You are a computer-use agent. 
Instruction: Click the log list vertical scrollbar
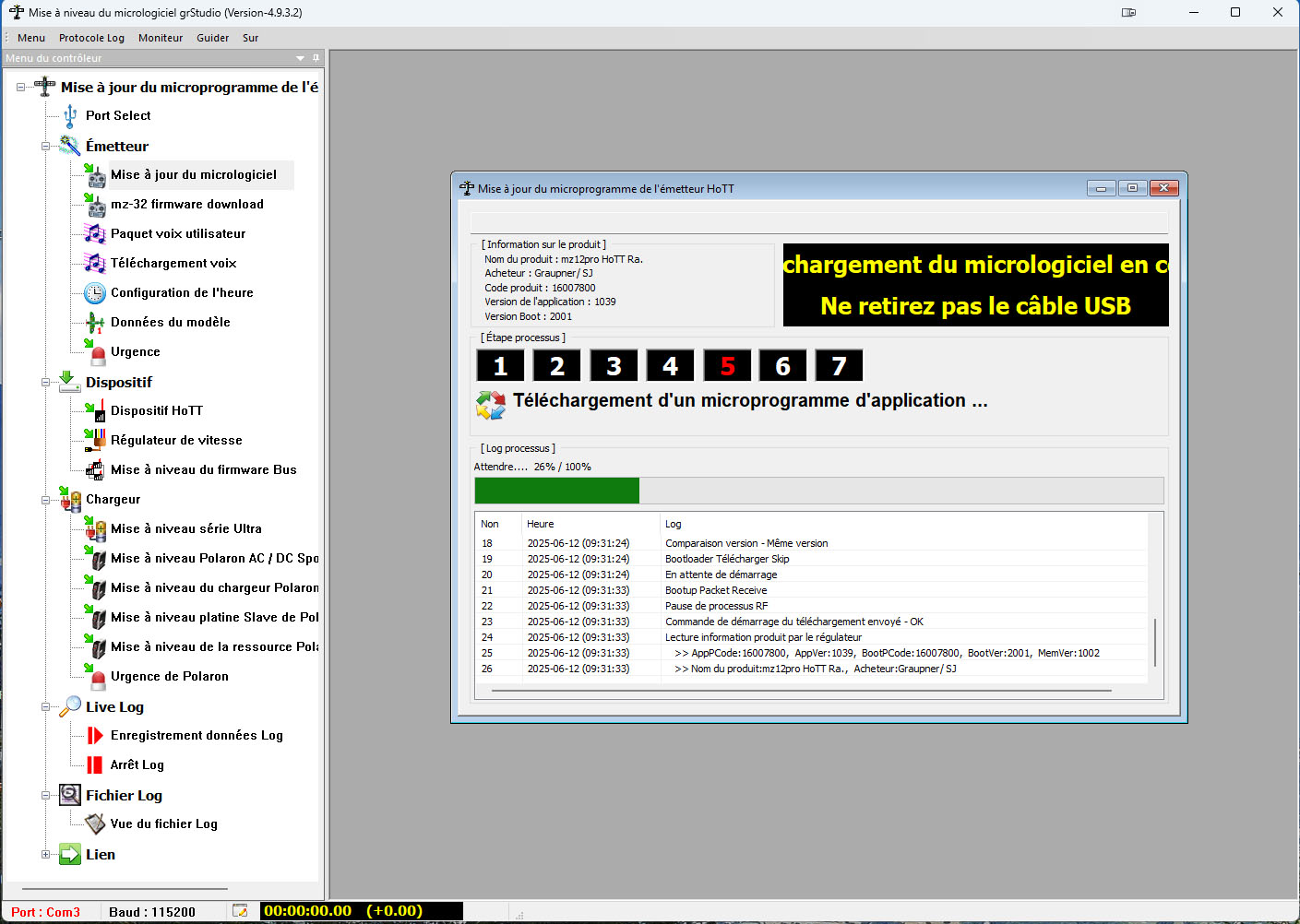click(x=1155, y=642)
